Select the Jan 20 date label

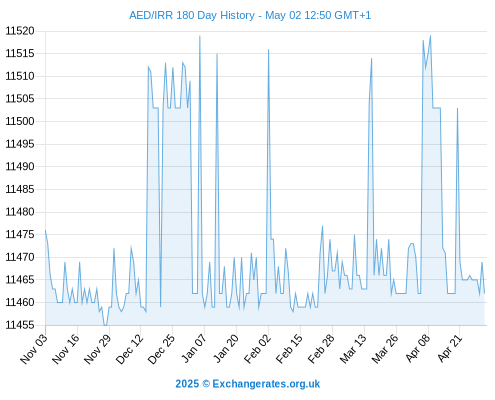point(226,348)
